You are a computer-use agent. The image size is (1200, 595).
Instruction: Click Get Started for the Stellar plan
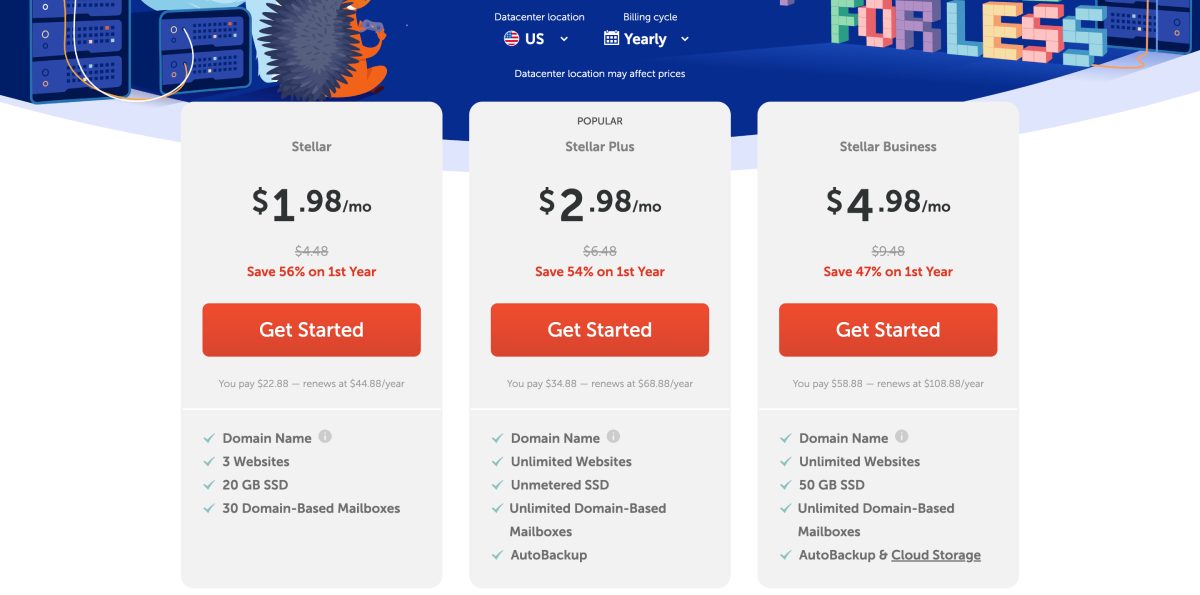pyautogui.click(x=311, y=330)
